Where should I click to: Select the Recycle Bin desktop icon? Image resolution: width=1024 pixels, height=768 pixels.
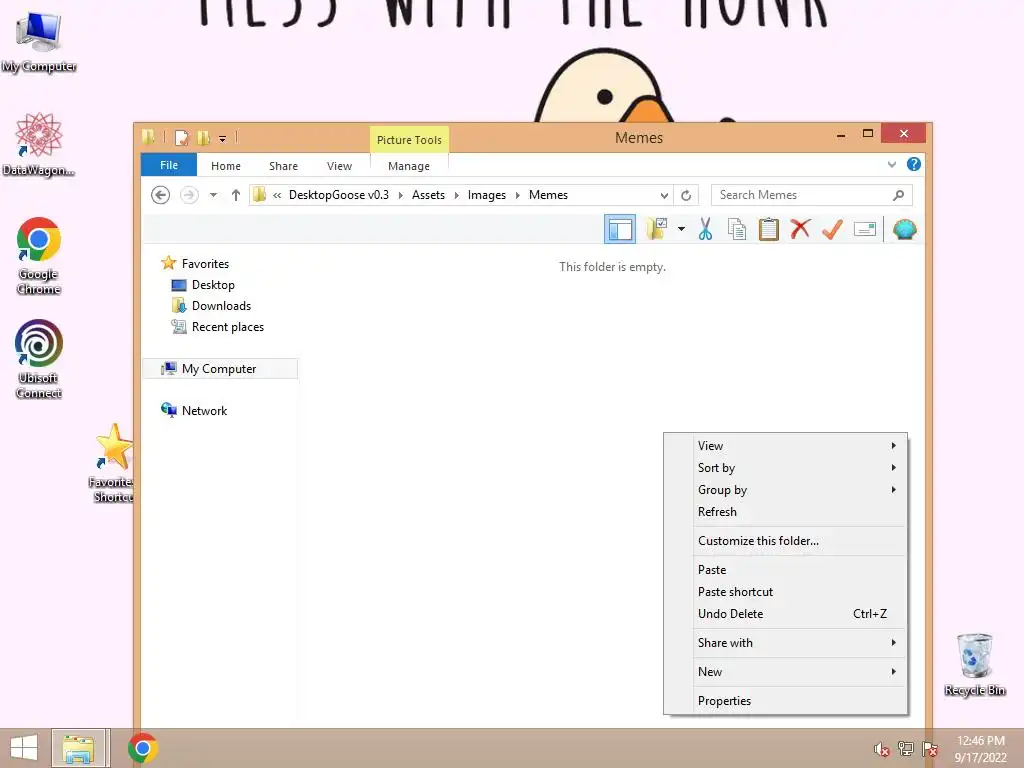pos(974,664)
